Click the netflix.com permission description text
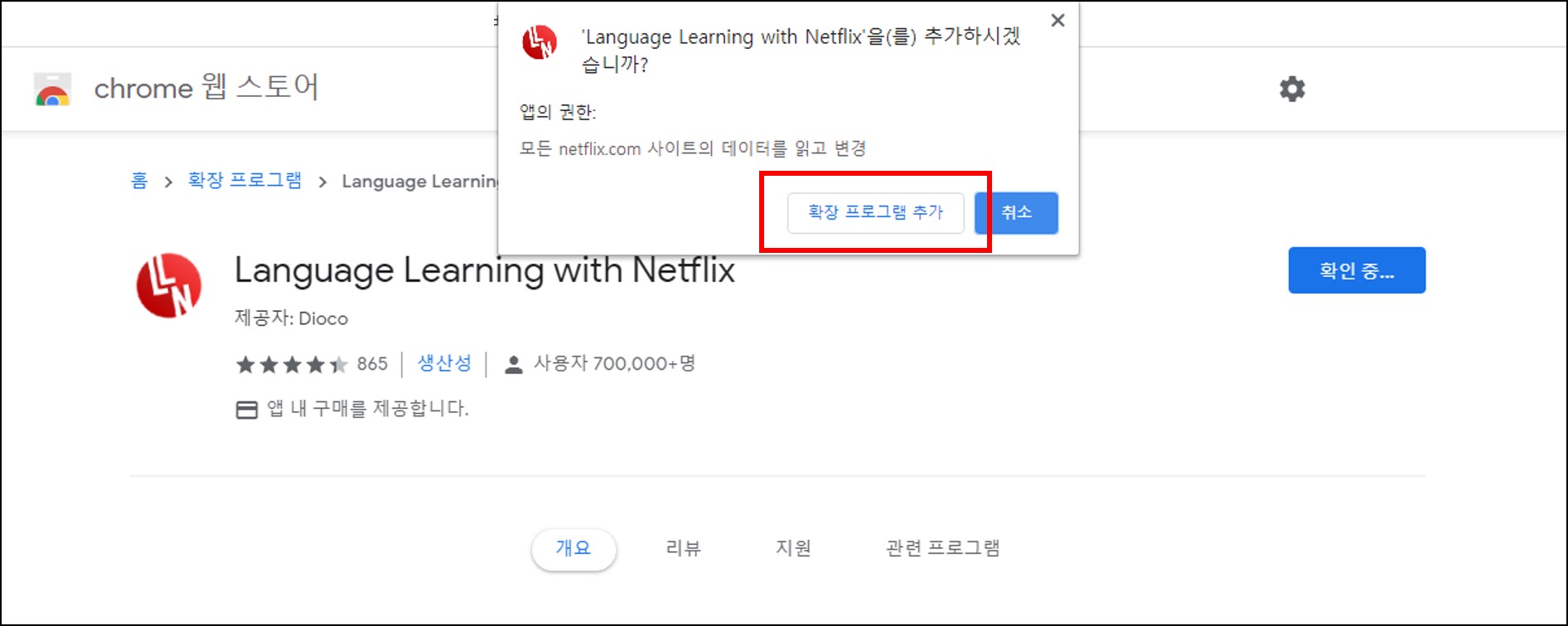The image size is (1568, 626). (x=693, y=148)
